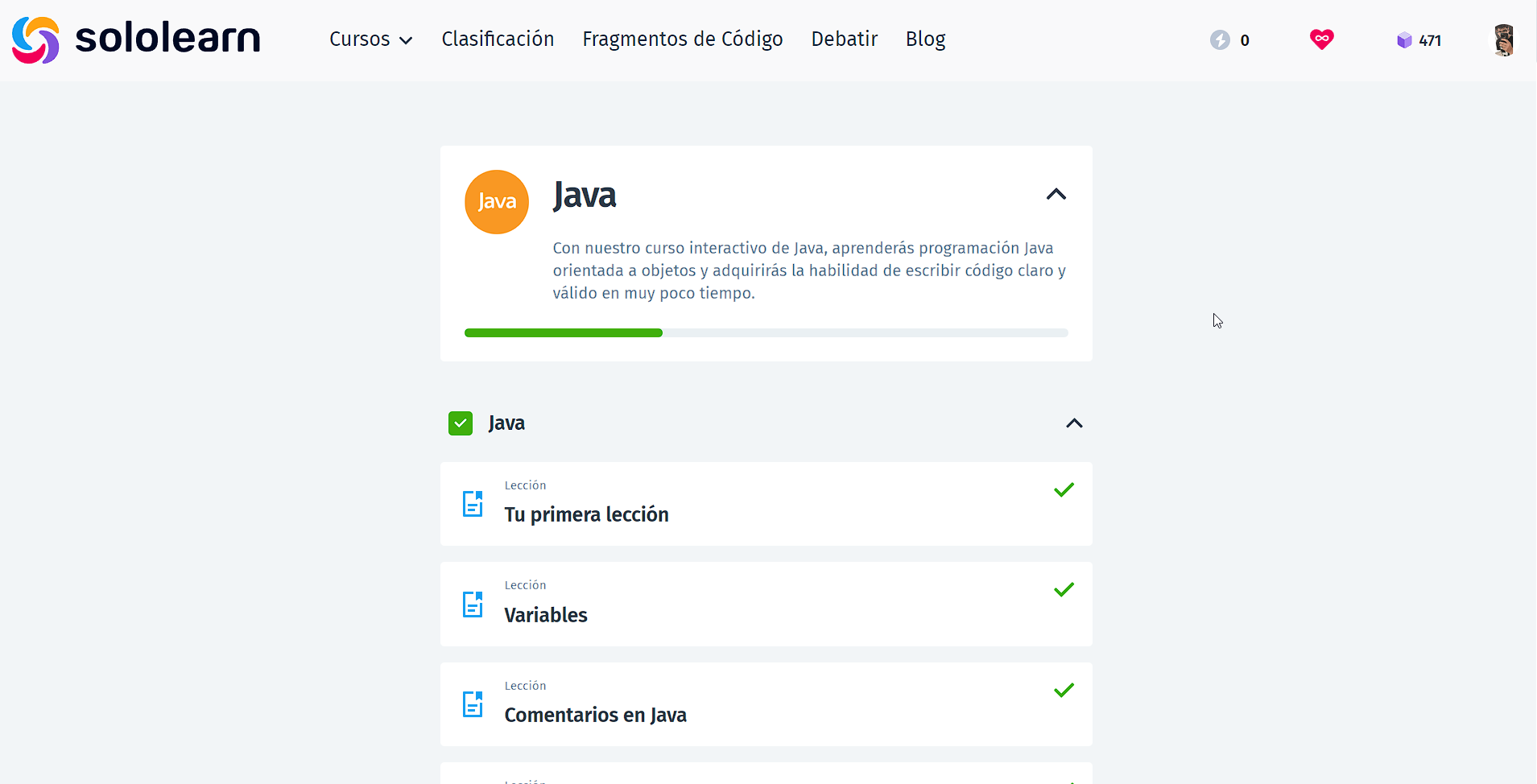
Task: Visit the Blog link
Action: click(x=926, y=39)
